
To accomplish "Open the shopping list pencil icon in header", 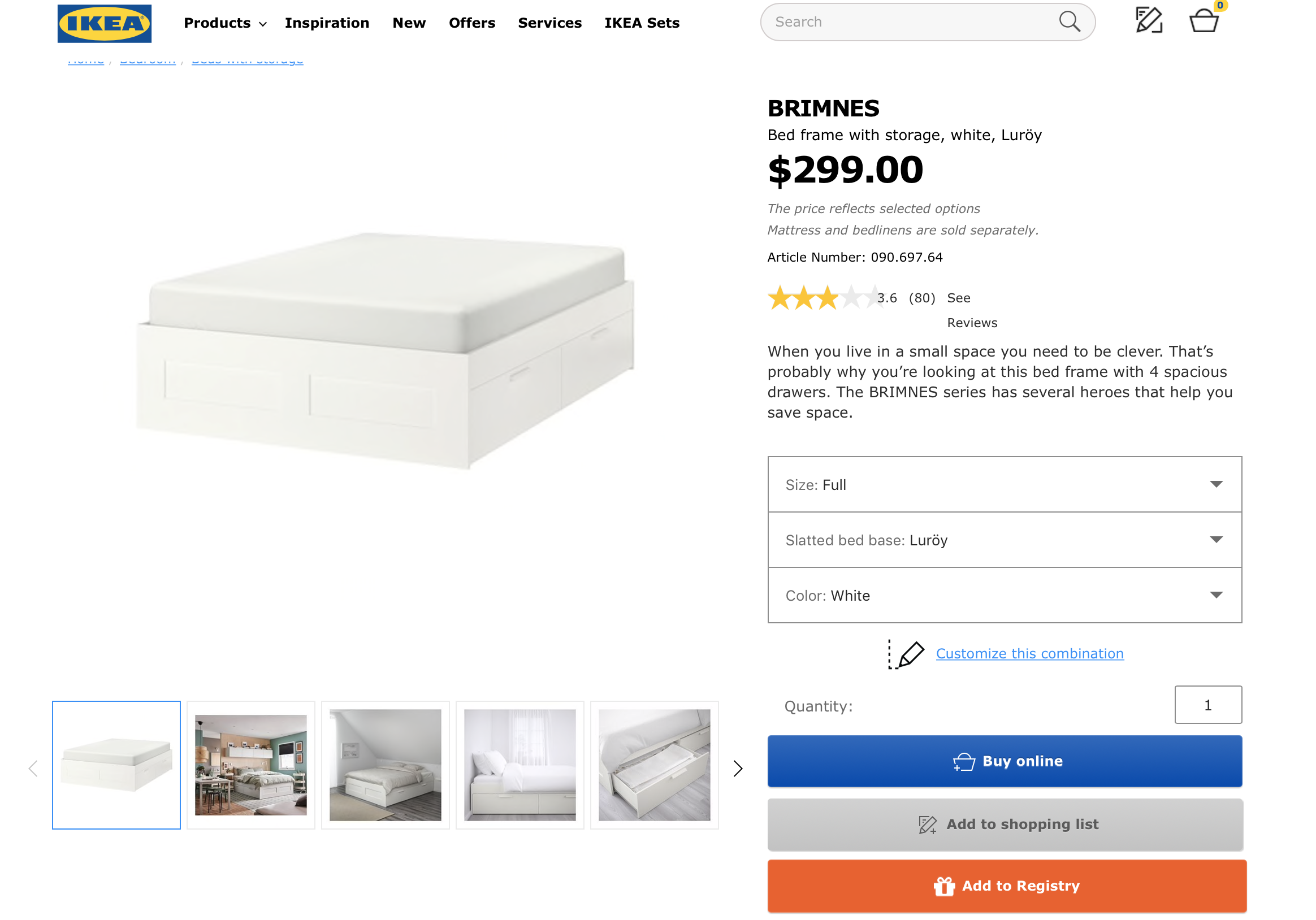I will [x=1149, y=20].
